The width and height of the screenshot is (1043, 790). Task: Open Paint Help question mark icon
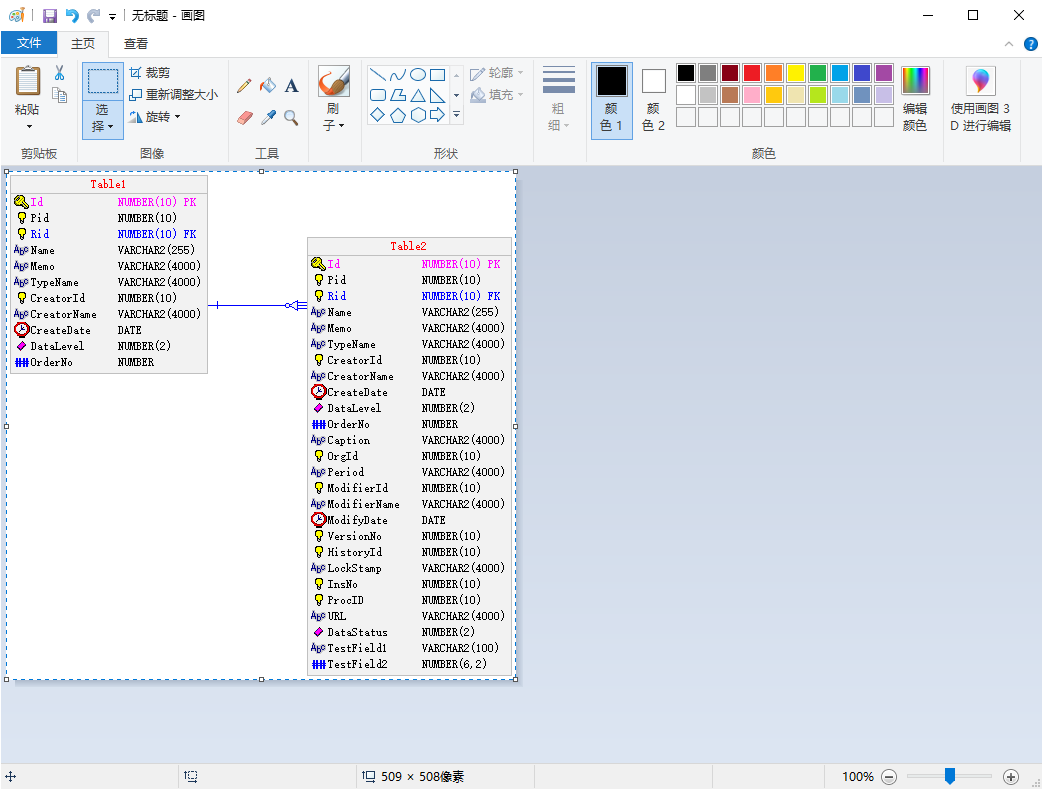pyautogui.click(x=1030, y=45)
